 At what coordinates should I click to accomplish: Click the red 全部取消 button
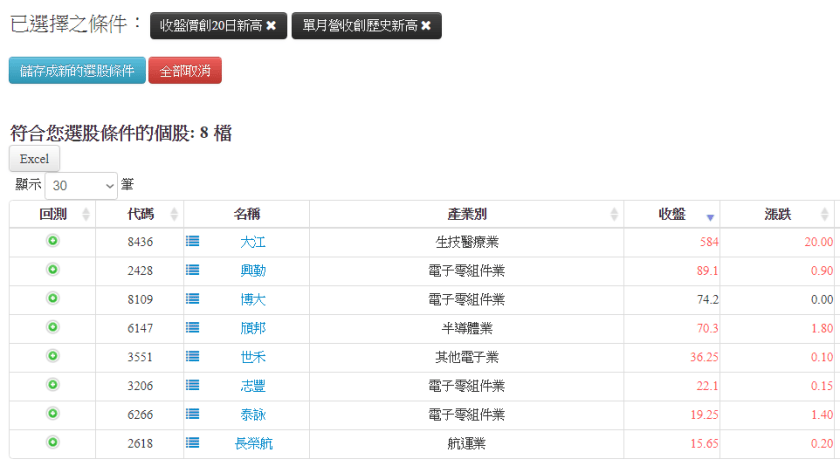click(x=185, y=71)
